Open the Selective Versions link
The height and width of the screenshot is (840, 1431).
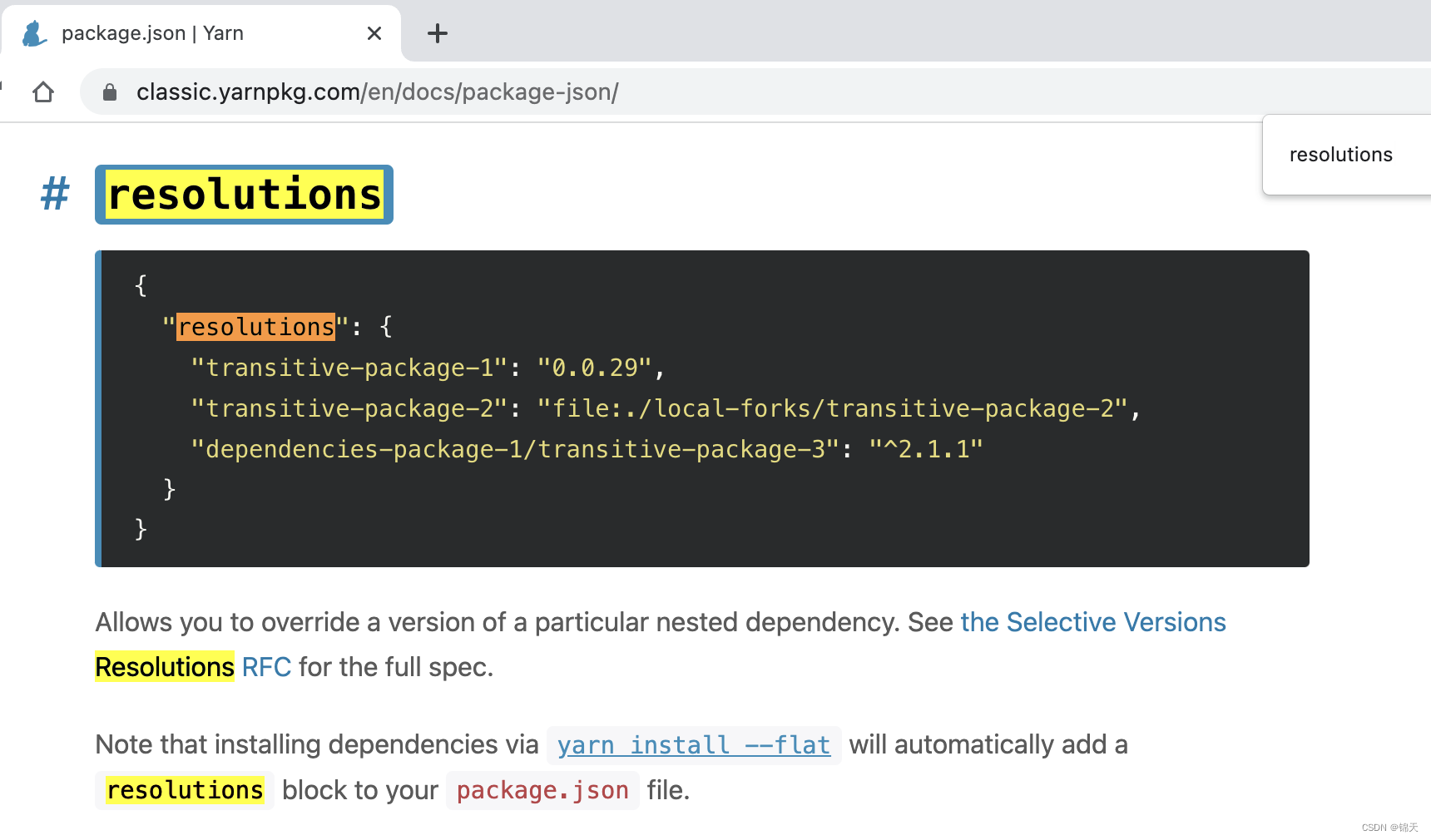[x=1093, y=622]
